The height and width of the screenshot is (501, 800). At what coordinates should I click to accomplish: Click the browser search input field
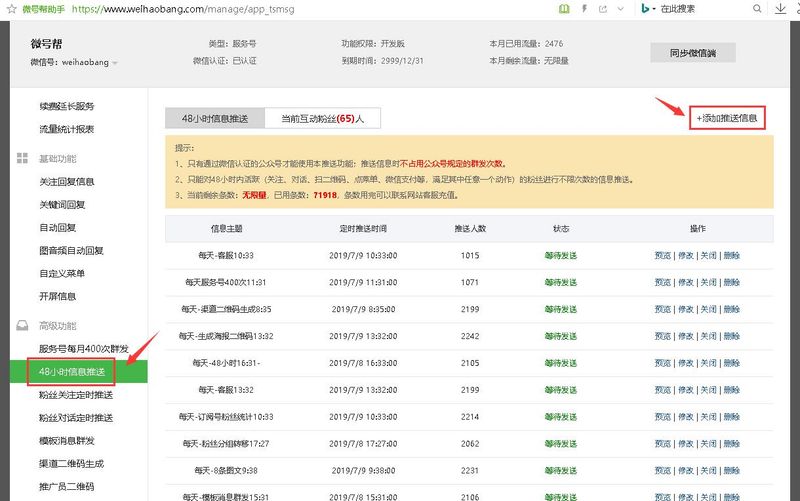click(703, 9)
